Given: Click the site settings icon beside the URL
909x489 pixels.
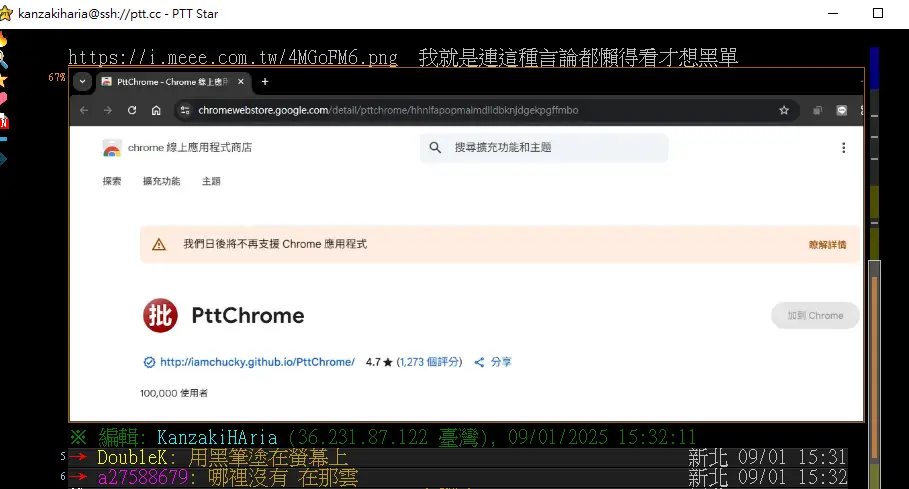Looking at the screenshot, I should (185, 110).
